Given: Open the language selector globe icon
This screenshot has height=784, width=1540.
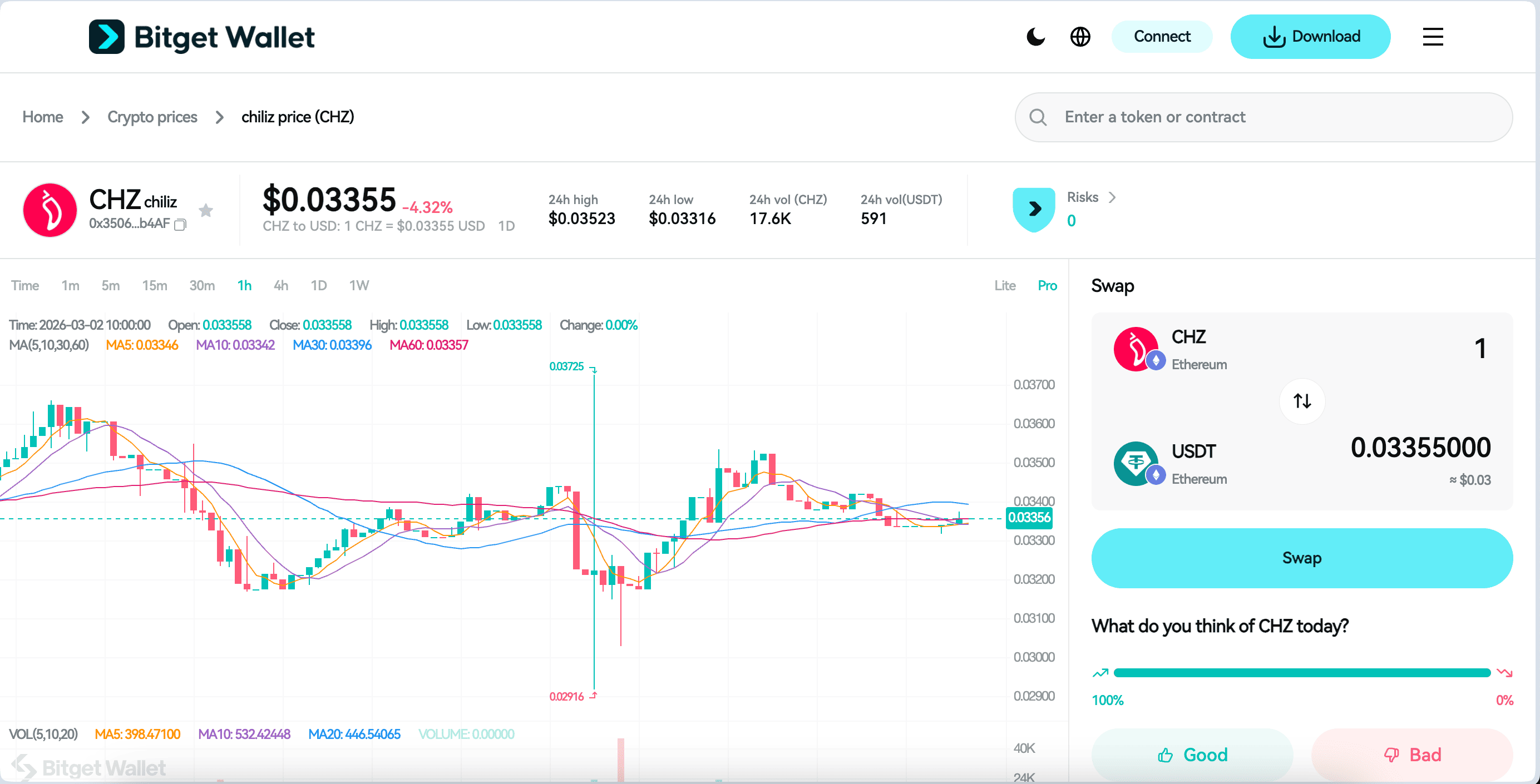Looking at the screenshot, I should click(x=1080, y=37).
